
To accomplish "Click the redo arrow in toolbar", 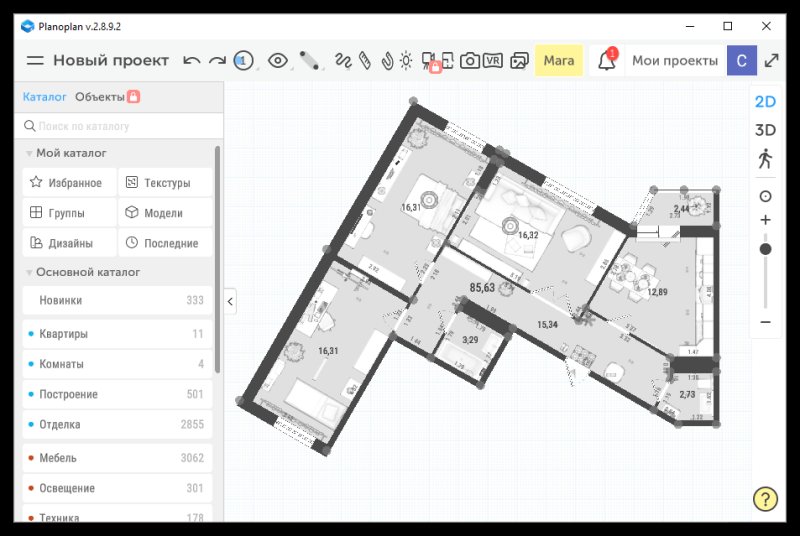I will (x=217, y=61).
